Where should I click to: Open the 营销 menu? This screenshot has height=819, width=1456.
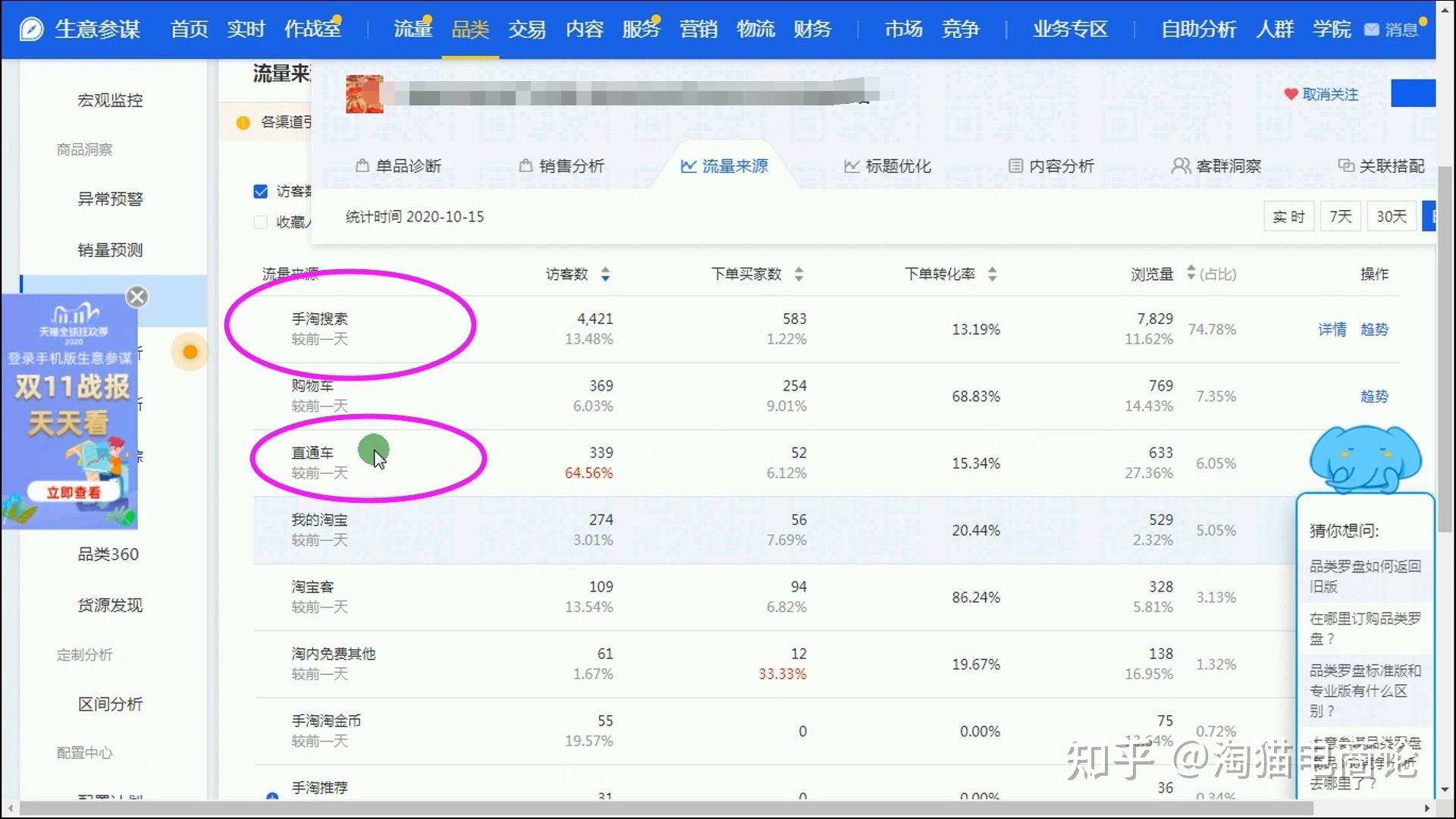[x=698, y=30]
